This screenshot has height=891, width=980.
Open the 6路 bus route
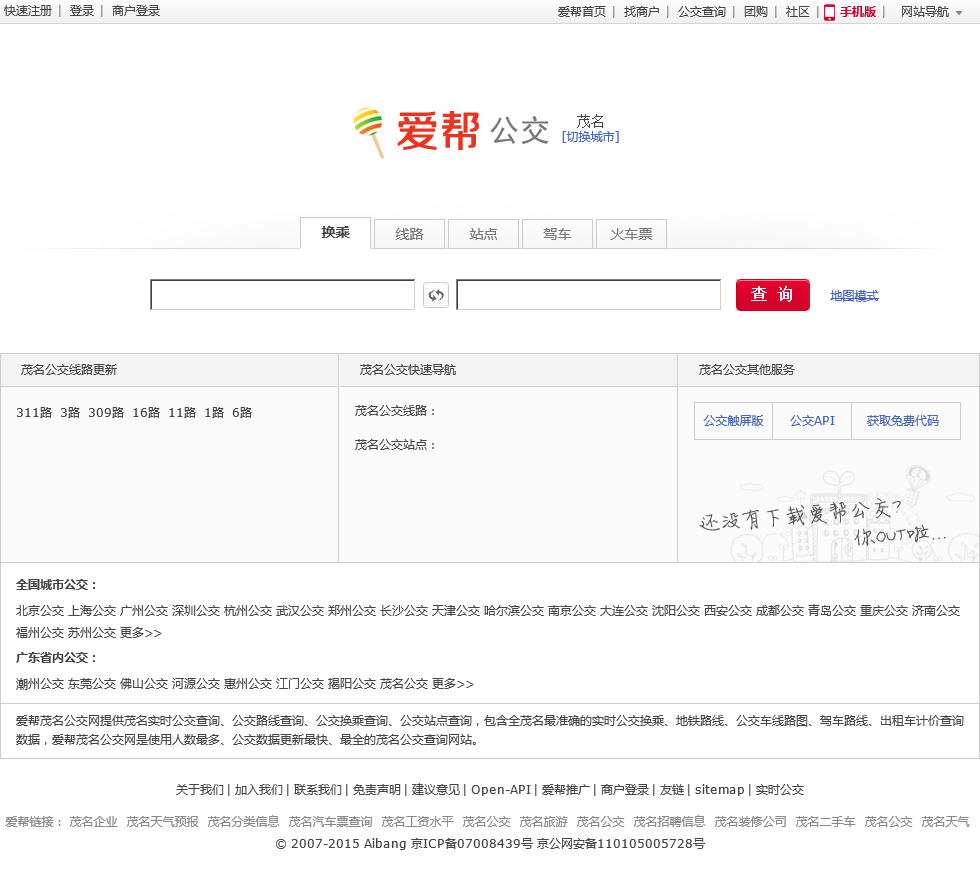(242, 412)
